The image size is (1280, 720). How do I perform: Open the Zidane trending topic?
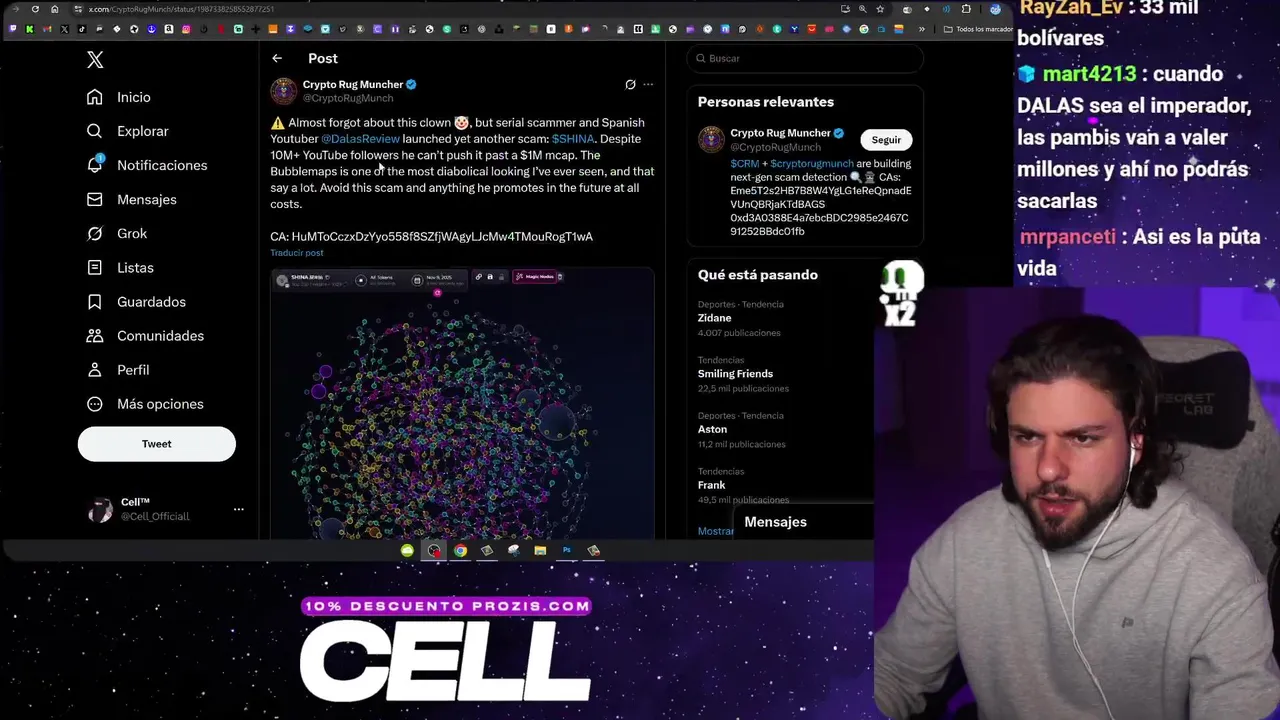[714, 318]
